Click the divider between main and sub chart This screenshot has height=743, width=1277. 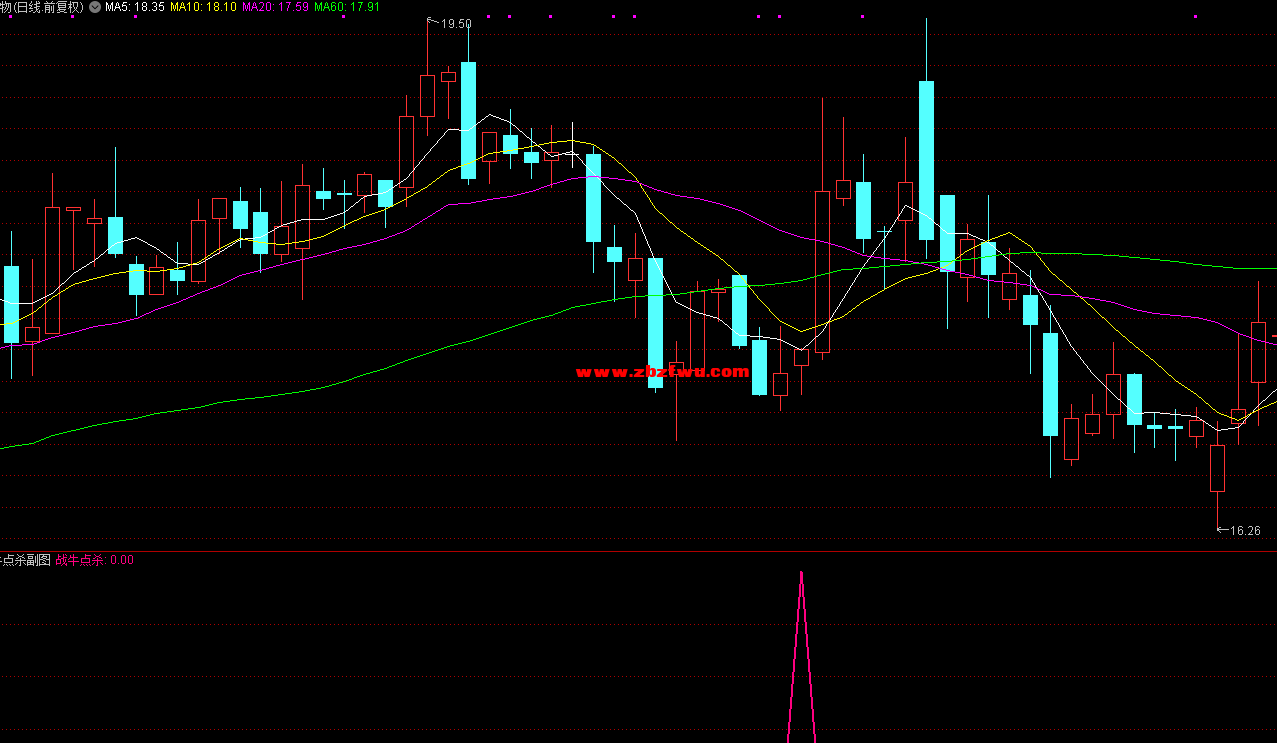pyautogui.click(x=638, y=551)
